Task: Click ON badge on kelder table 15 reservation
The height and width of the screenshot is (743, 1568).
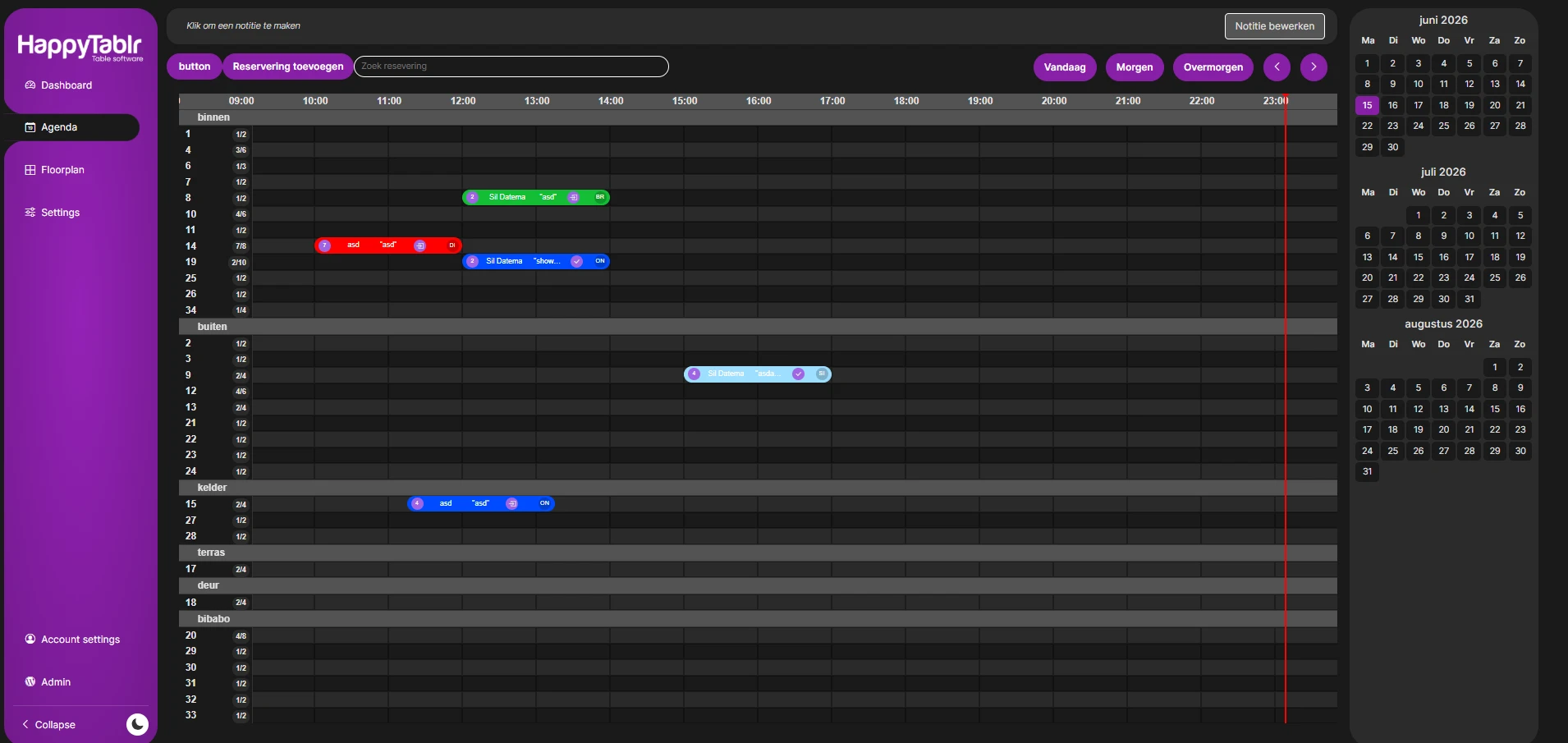Action: pyautogui.click(x=544, y=503)
